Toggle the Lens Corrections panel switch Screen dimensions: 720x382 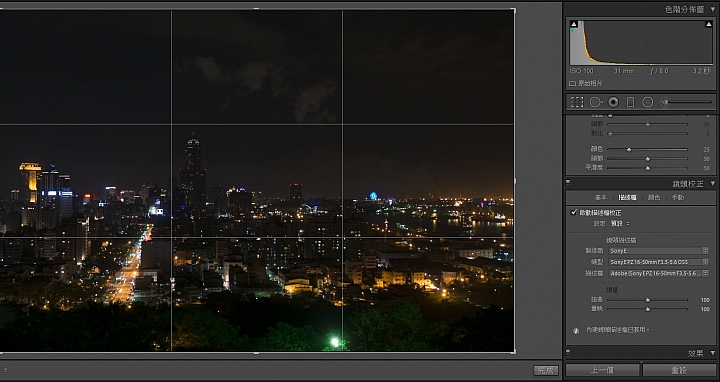(x=568, y=183)
